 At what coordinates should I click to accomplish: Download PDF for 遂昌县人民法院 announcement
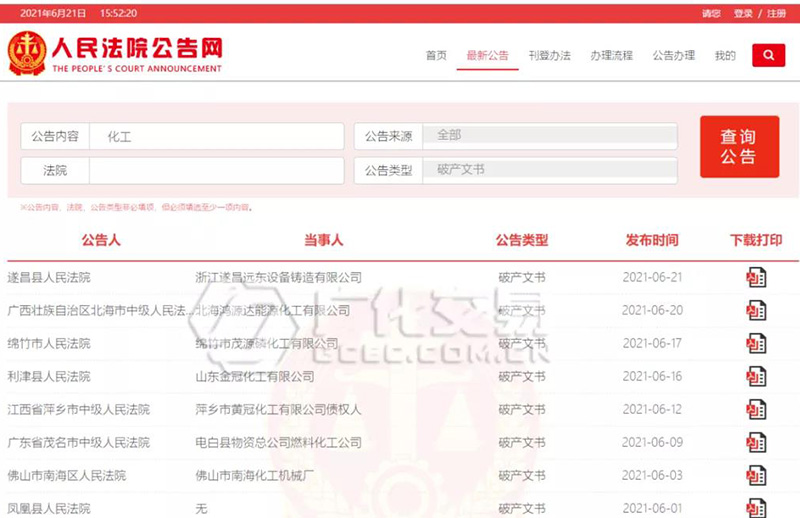coord(756,278)
